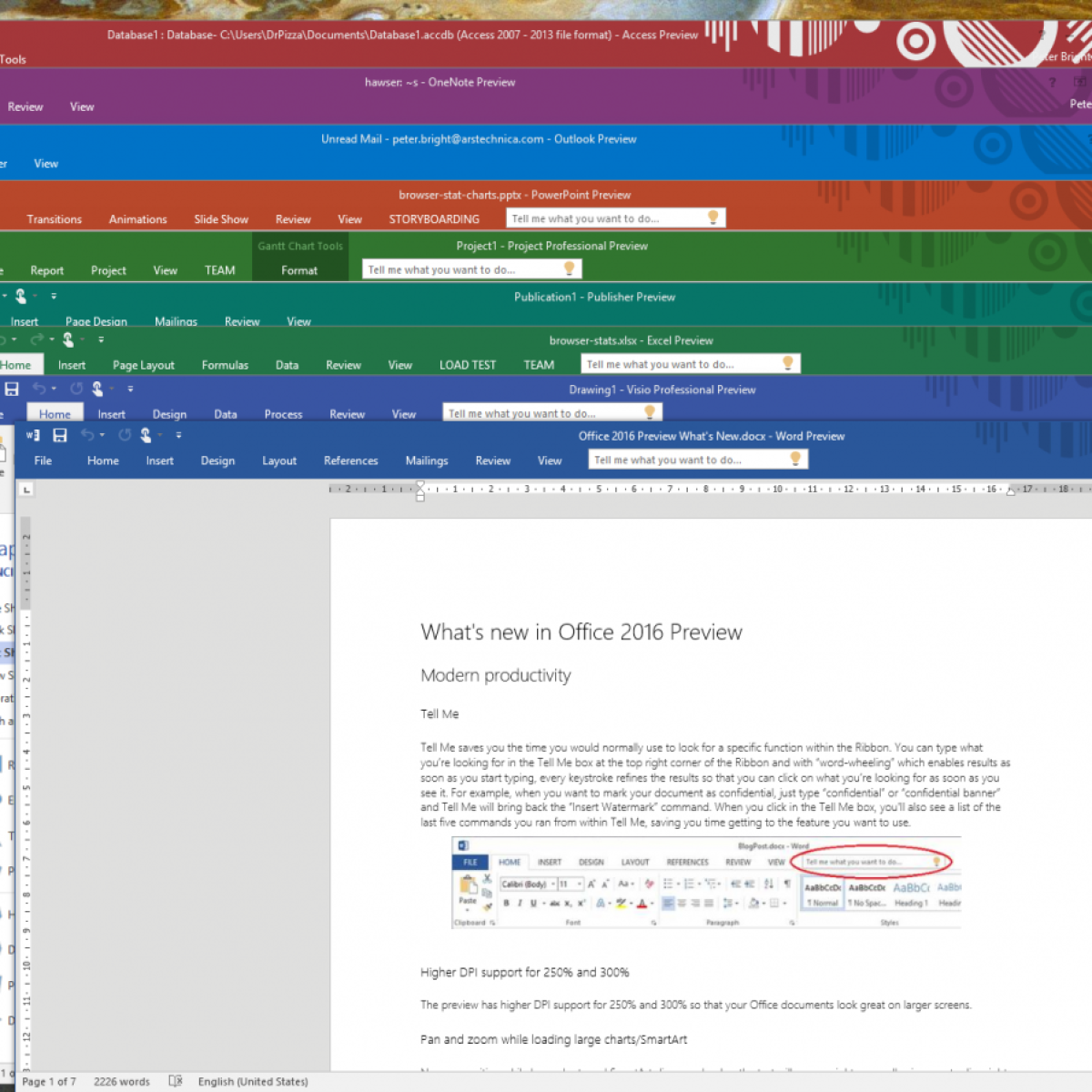Open the References tab in Word
This screenshot has height=1092, width=1092.
pyautogui.click(x=350, y=460)
